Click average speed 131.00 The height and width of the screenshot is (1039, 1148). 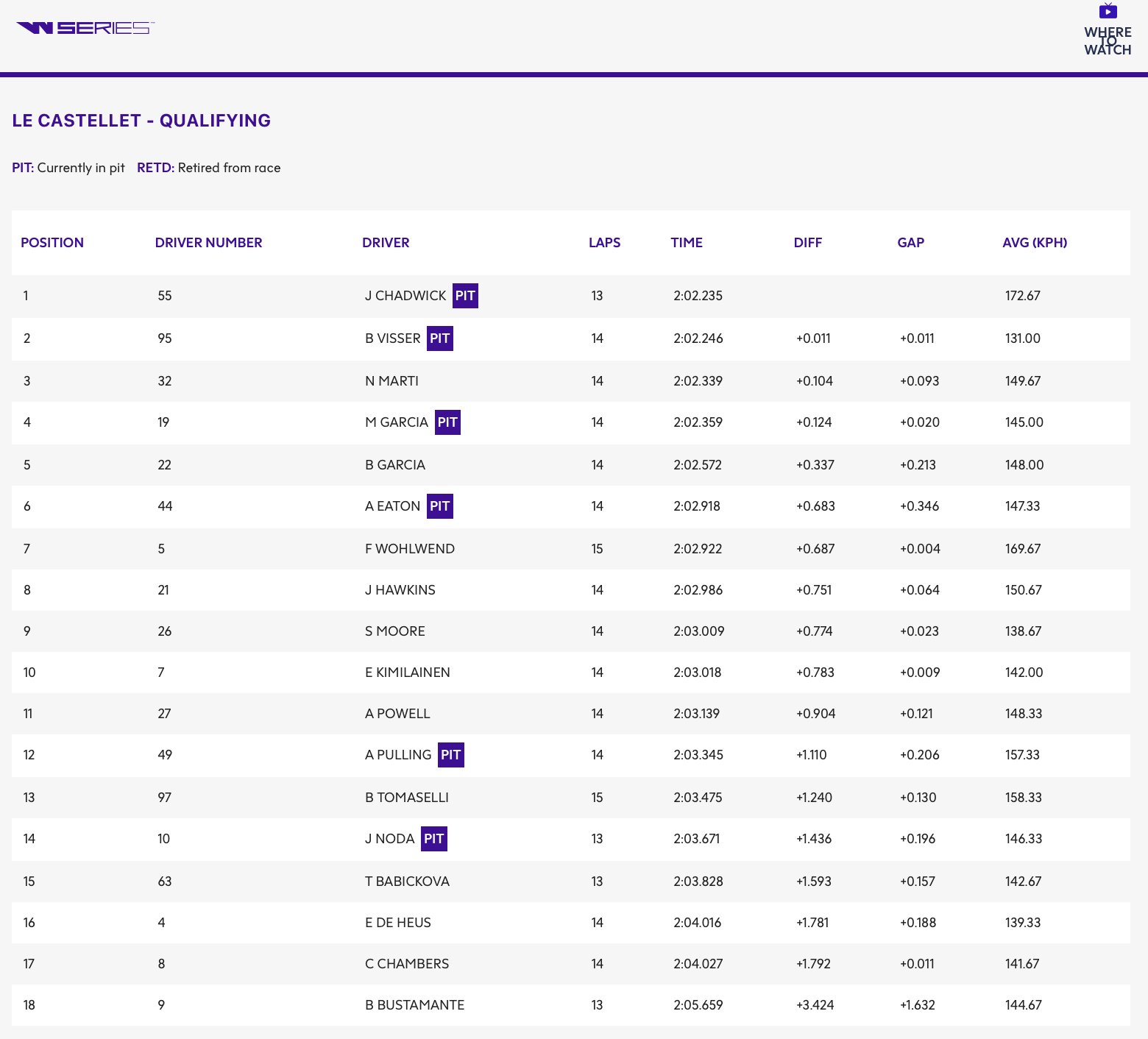1023,338
